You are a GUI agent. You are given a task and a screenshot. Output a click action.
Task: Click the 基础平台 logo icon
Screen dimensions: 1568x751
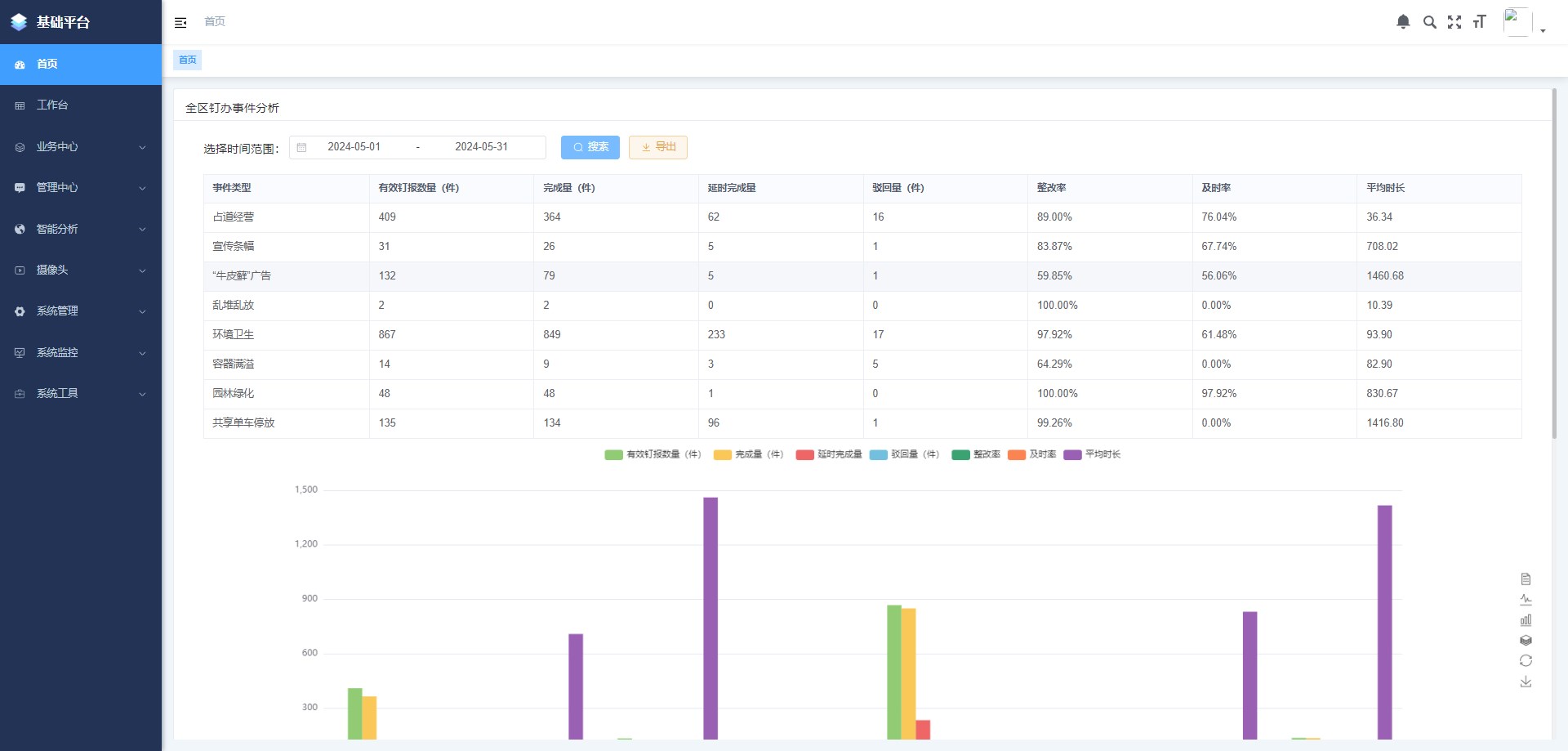[x=19, y=22]
